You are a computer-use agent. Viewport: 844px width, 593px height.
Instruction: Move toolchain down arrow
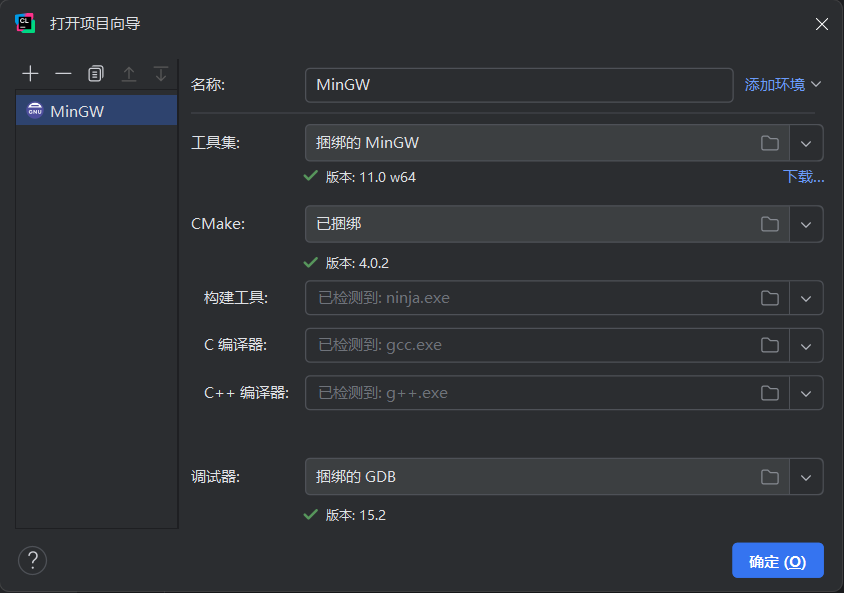pyautogui.click(x=161, y=74)
